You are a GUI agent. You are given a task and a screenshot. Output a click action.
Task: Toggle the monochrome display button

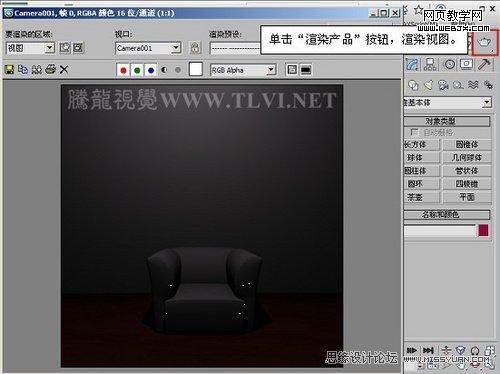pos(178,70)
